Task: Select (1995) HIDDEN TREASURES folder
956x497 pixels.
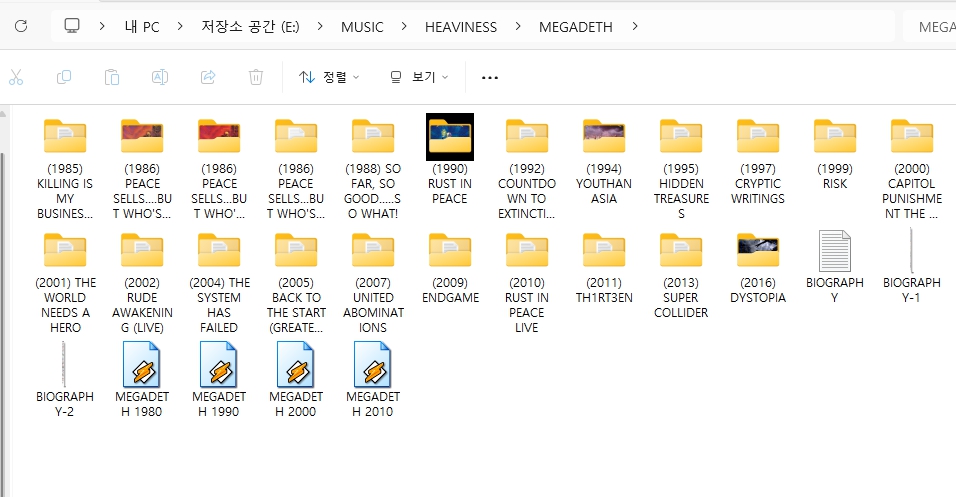Action: [681, 169]
